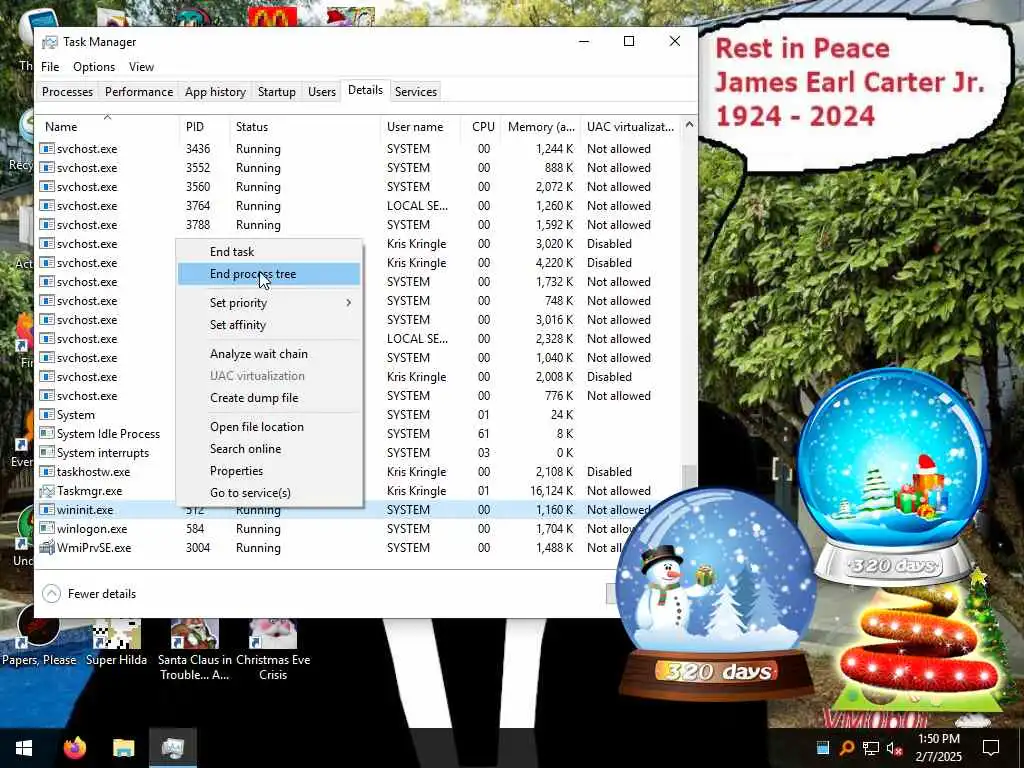1024x768 pixels.
Task: Open App history tab
Action: coord(215,91)
